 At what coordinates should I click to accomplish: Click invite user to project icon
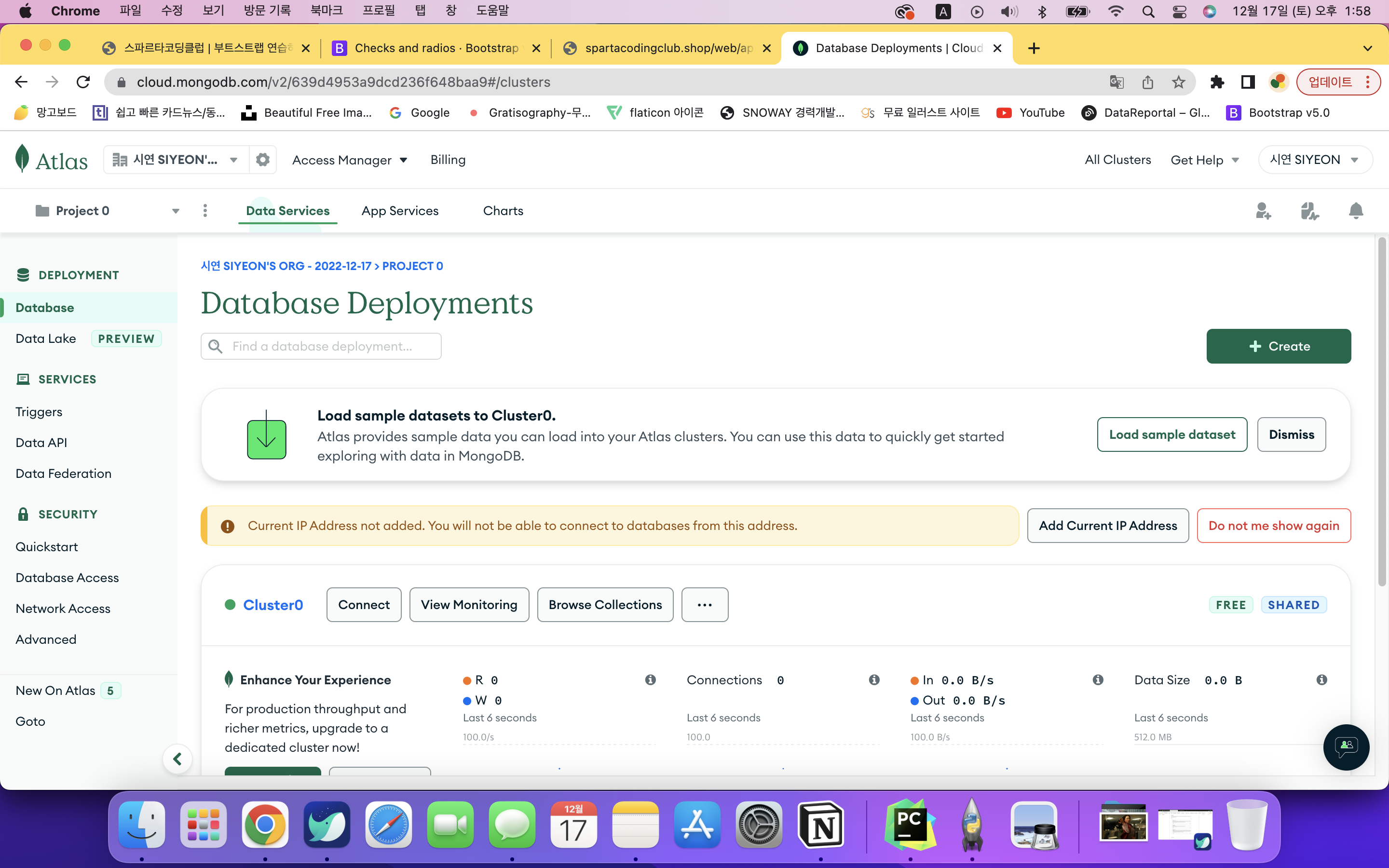1263,211
